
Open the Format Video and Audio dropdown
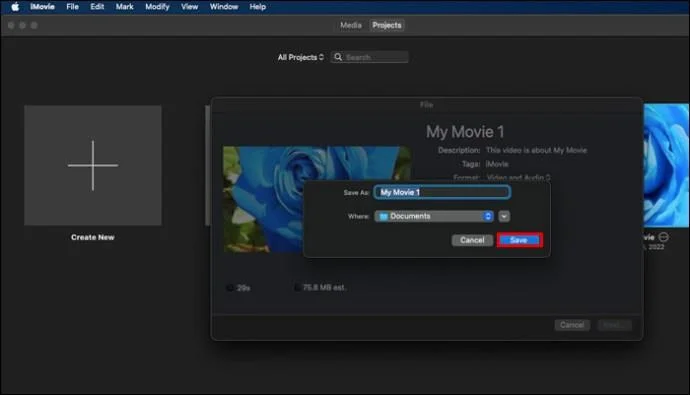click(518, 177)
